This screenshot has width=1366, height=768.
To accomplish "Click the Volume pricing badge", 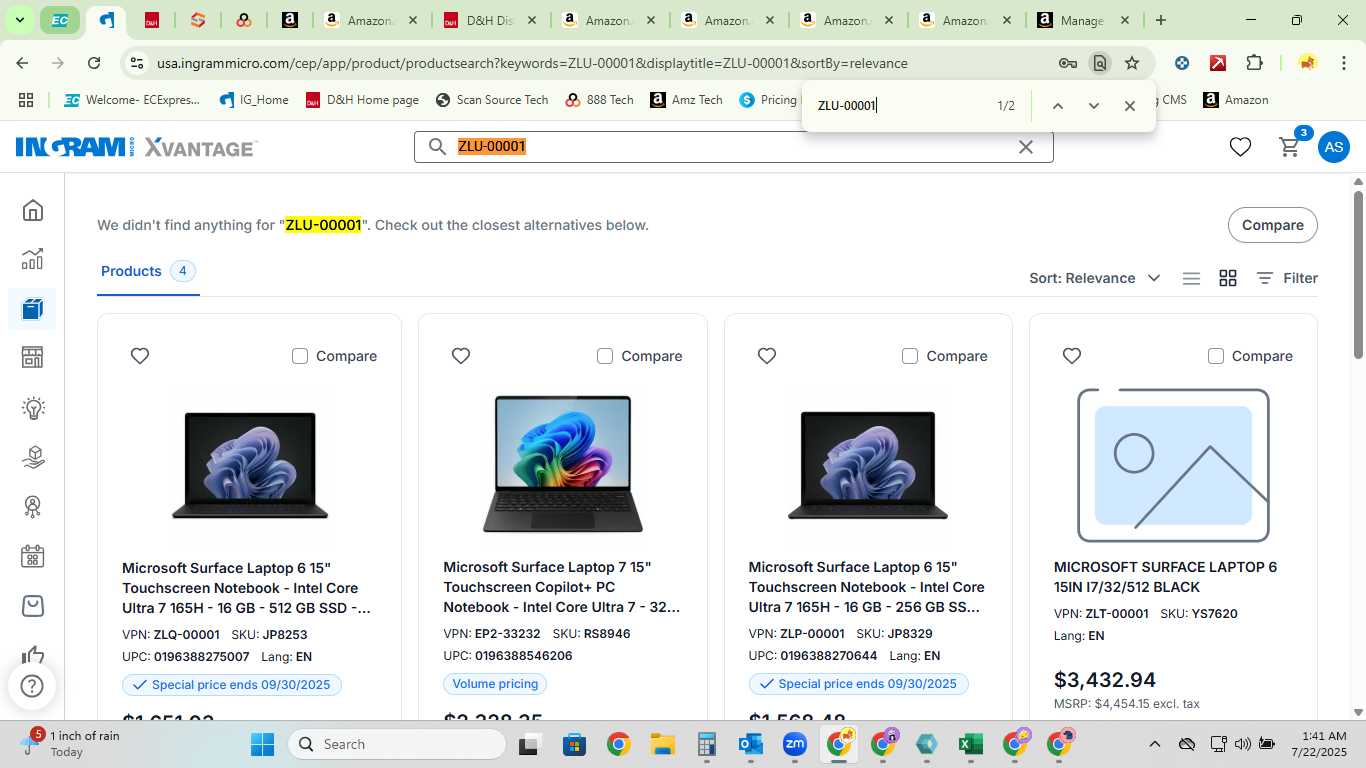I will point(495,684).
